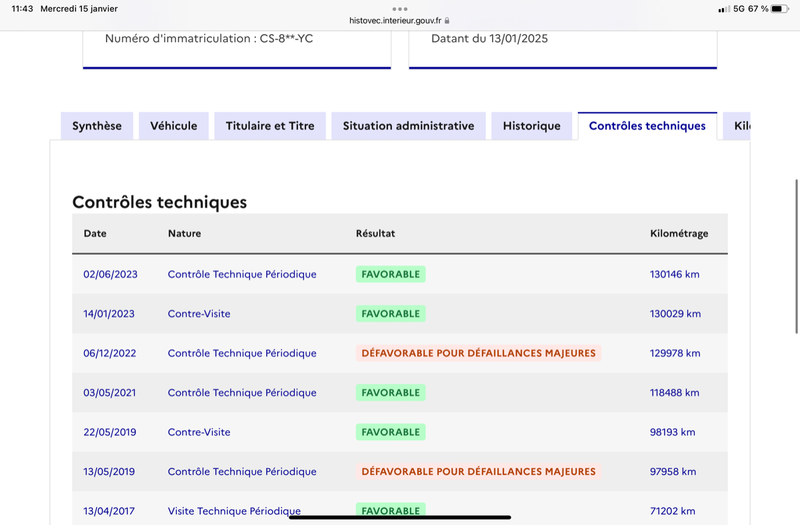Click Contrôle Technique Périodique in 06/12/2022 row
This screenshot has width=800, height=525.
pos(242,353)
